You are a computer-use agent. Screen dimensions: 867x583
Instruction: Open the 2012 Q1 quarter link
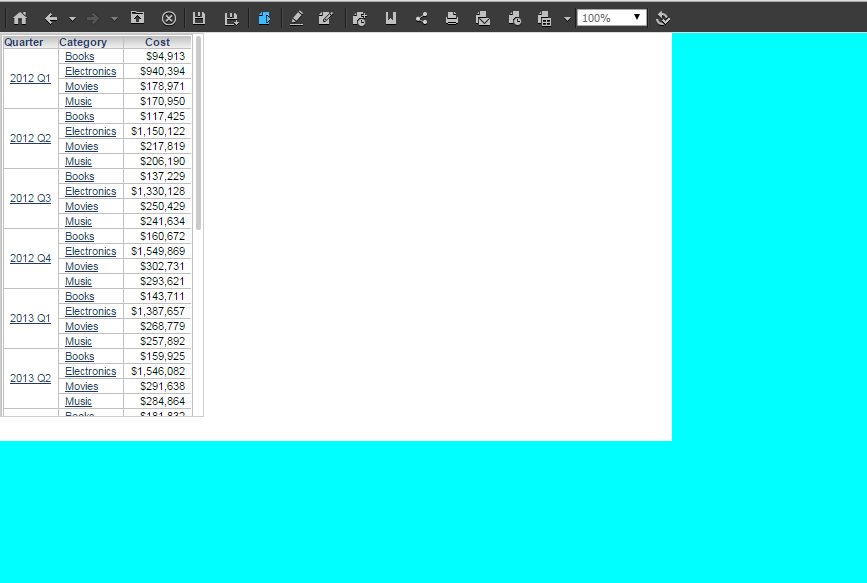coord(30,78)
